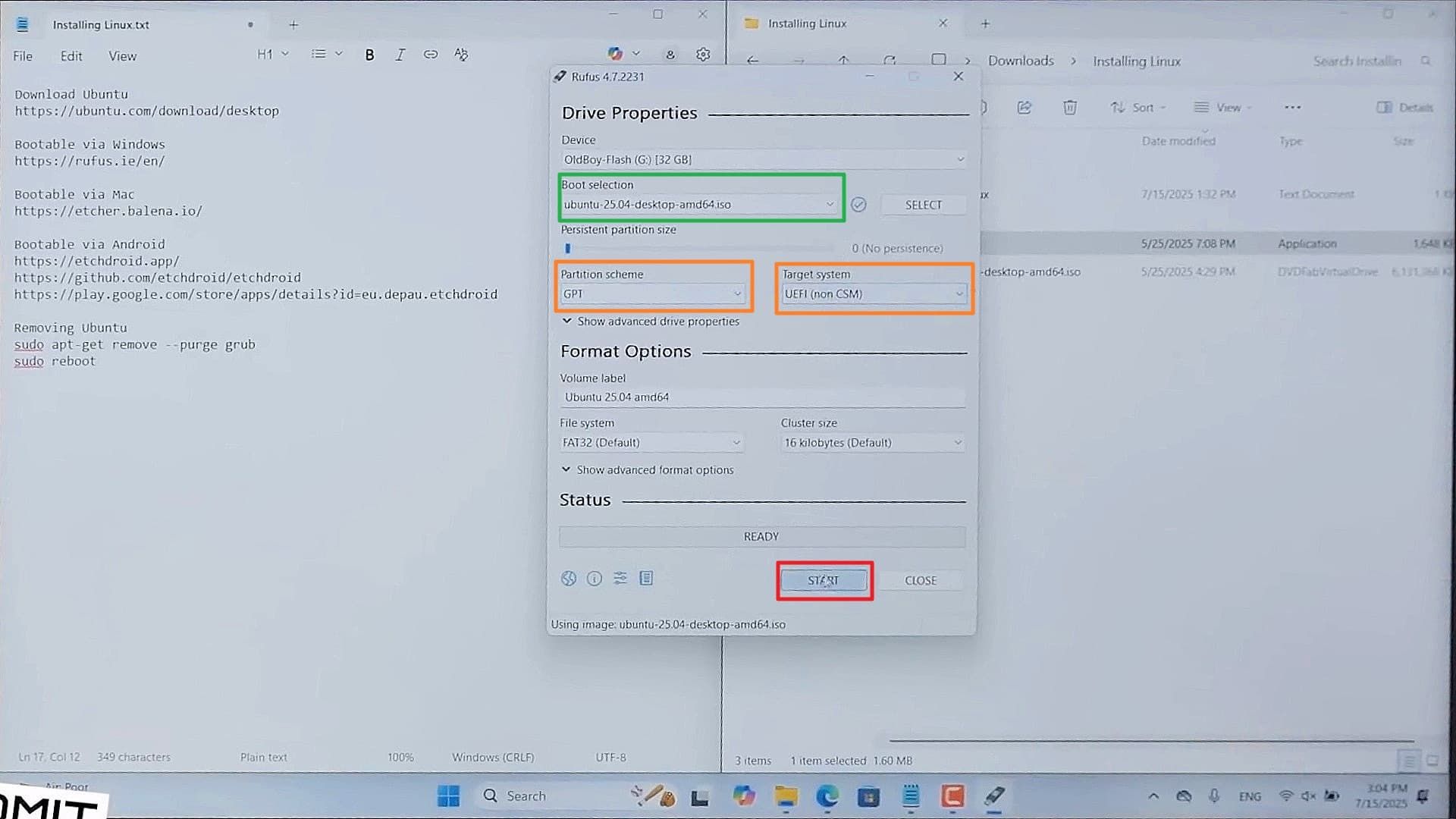Image resolution: width=1456 pixels, height=819 pixels.
Task: Click the Rufus language globe icon
Action: (x=569, y=579)
